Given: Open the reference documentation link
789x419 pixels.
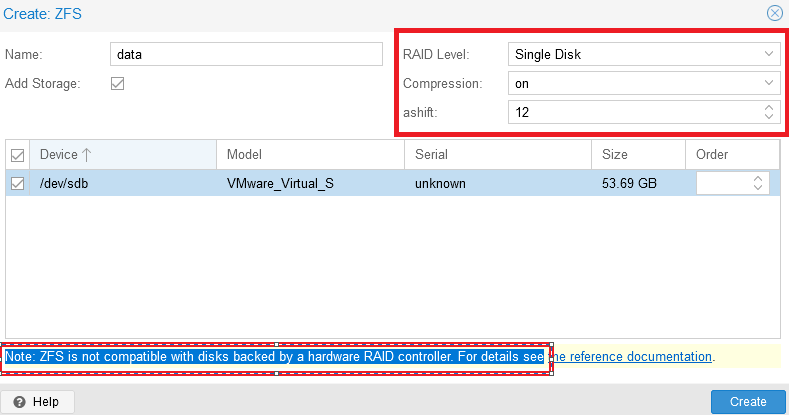Looking at the screenshot, I should click(640, 357).
